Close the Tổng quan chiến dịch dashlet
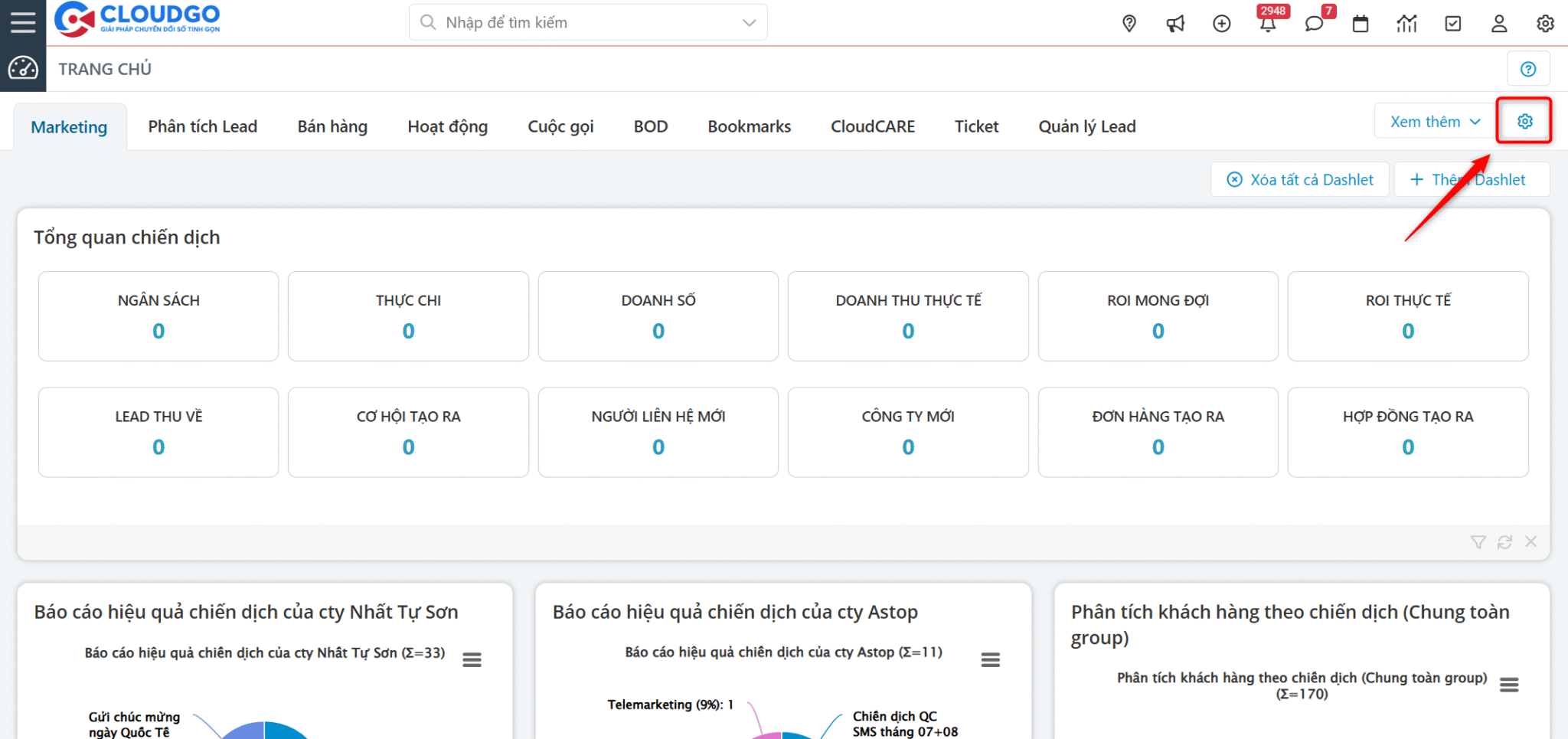1568x739 pixels. 1530,541
